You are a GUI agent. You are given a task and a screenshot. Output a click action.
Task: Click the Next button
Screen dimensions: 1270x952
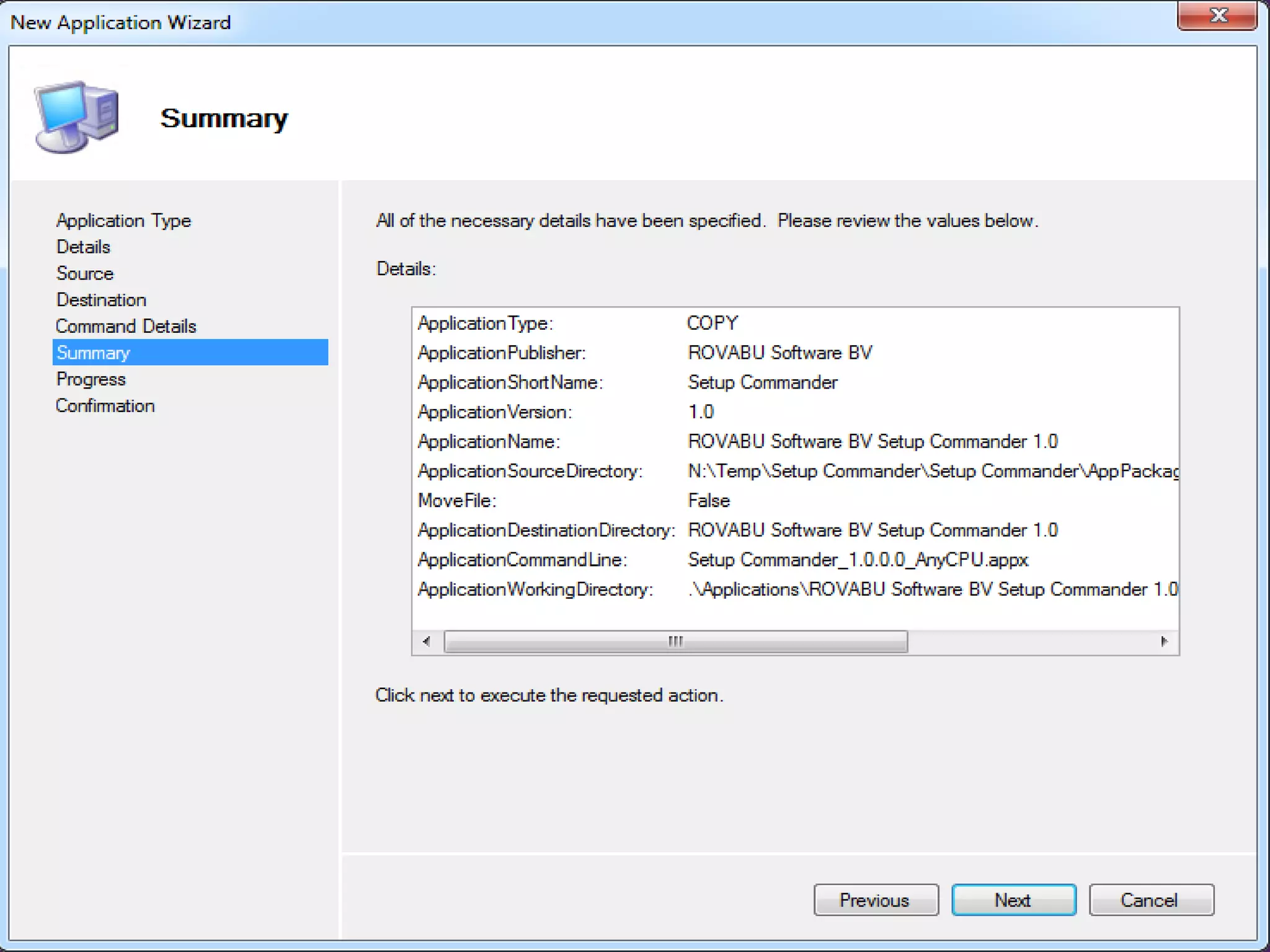tap(1013, 899)
